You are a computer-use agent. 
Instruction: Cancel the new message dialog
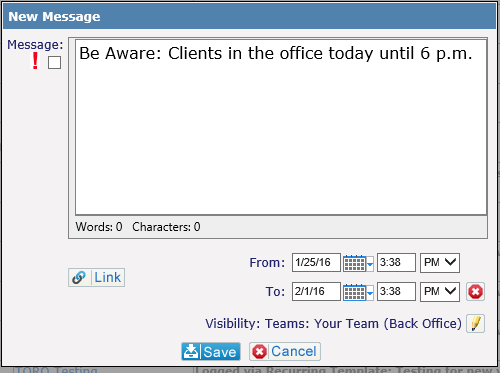285,351
